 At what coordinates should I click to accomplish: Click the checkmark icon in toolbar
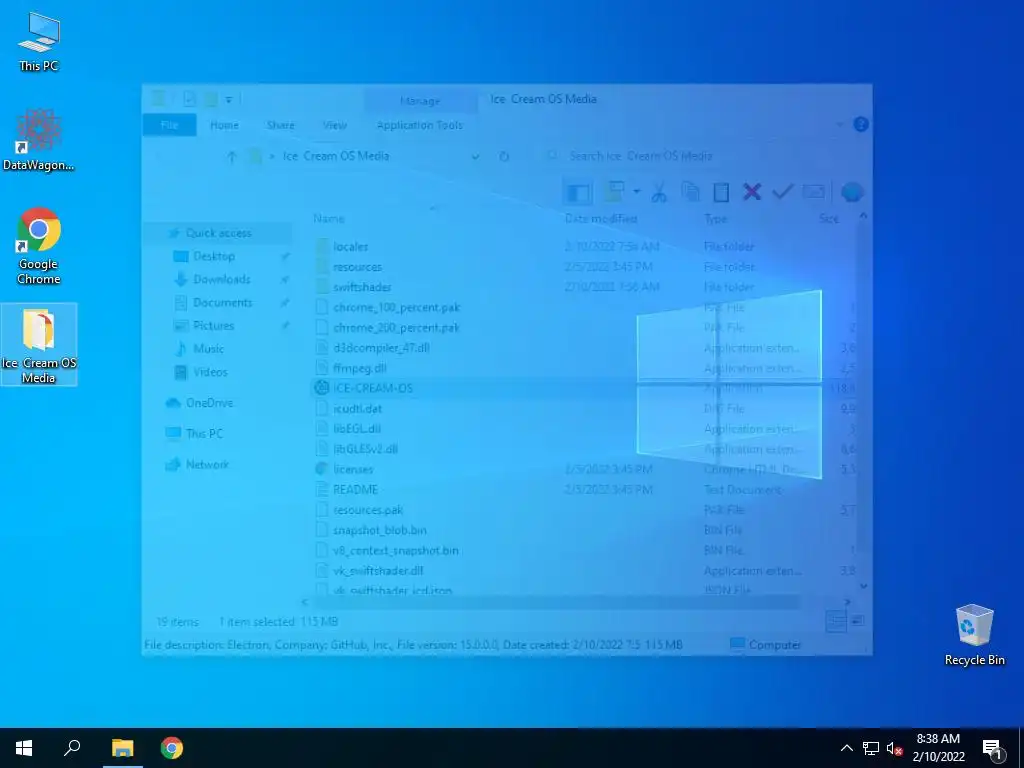(782, 192)
